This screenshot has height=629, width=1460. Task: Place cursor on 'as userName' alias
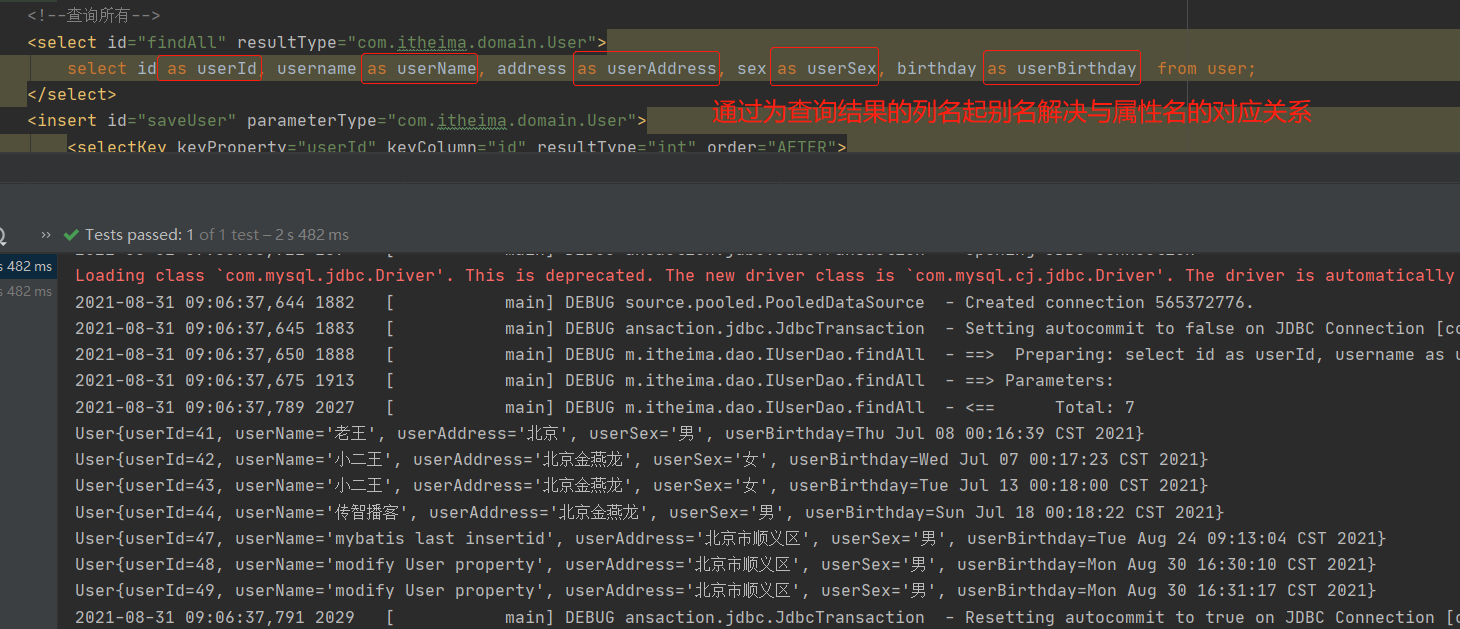(420, 68)
